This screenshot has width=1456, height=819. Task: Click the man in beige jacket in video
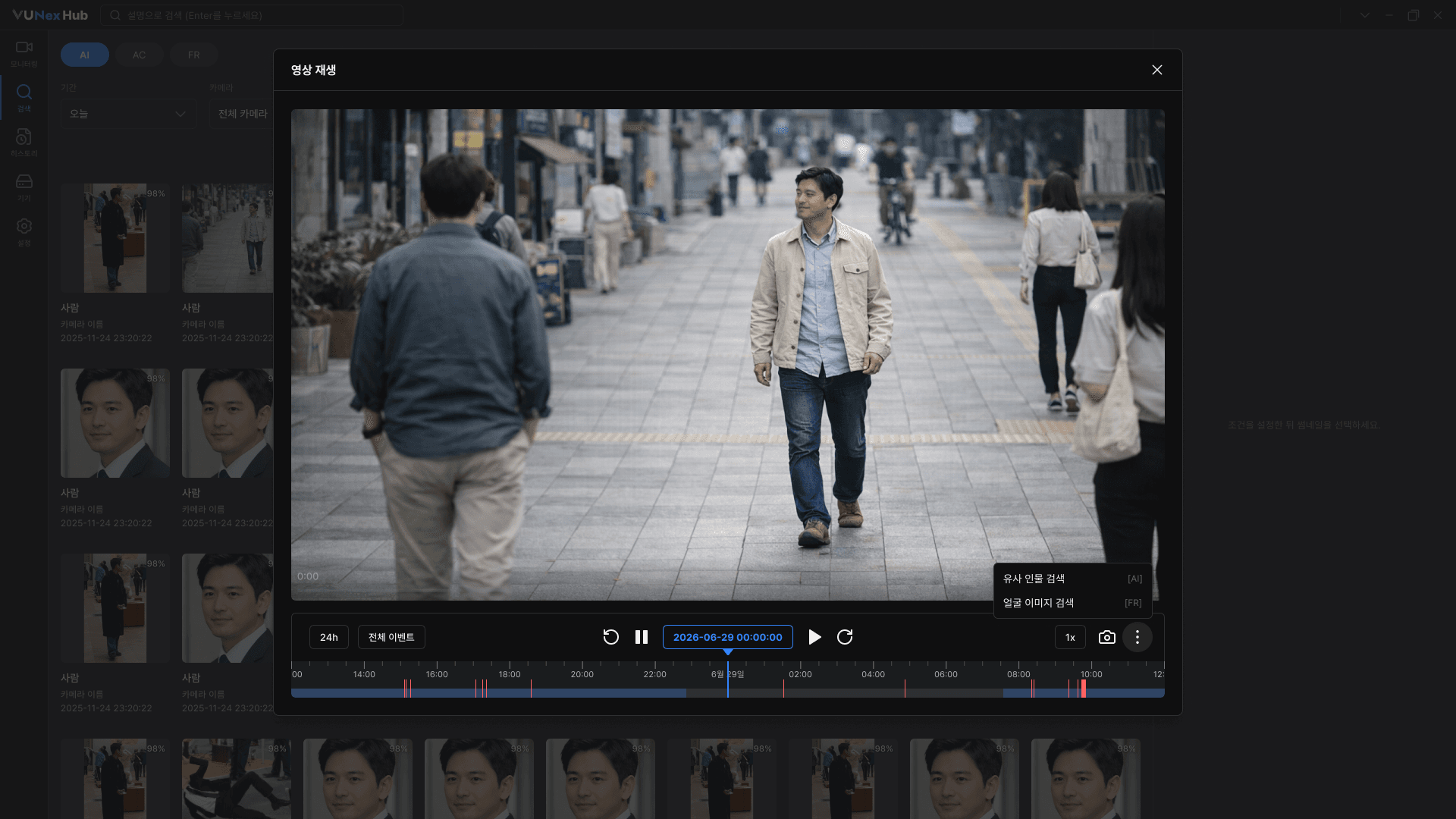(822, 356)
